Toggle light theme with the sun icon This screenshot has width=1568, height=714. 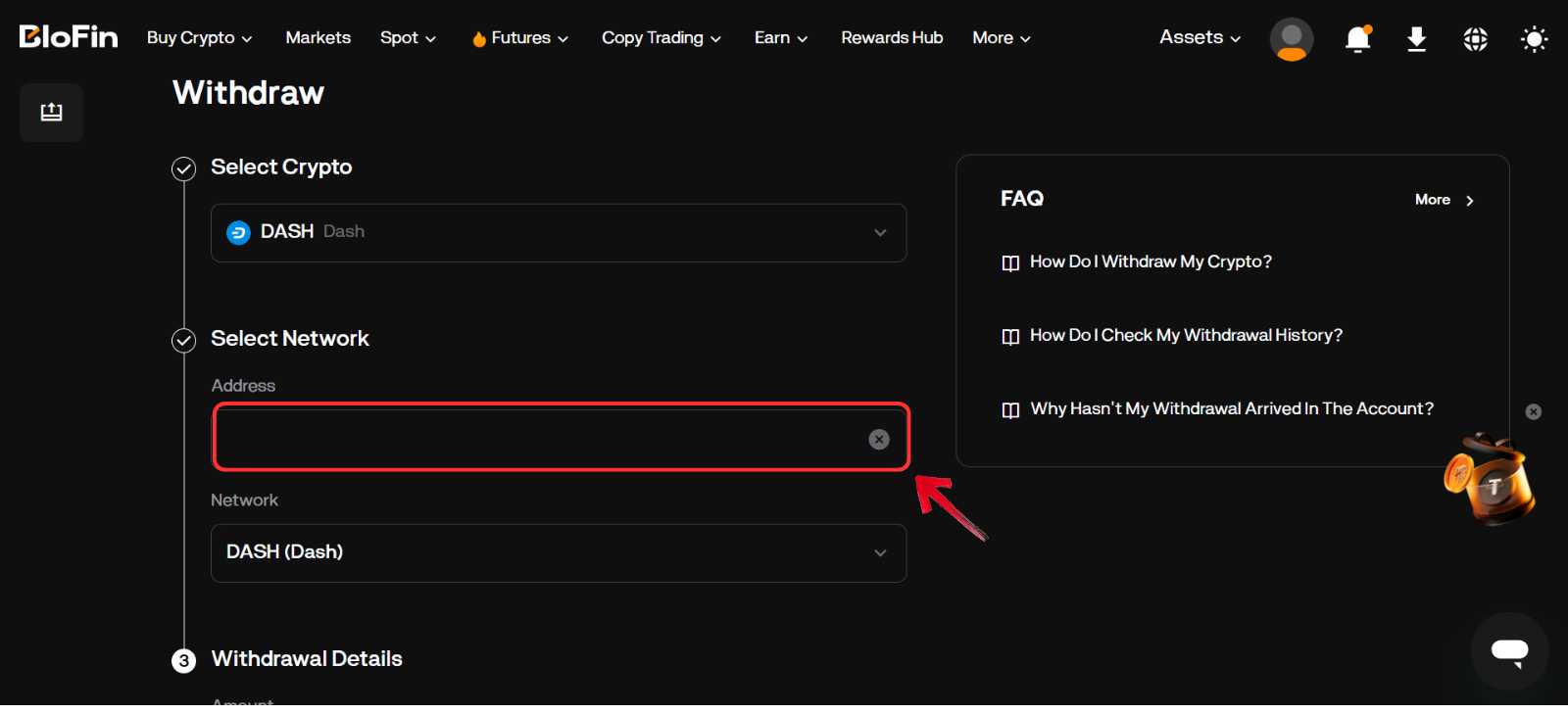[1534, 39]
